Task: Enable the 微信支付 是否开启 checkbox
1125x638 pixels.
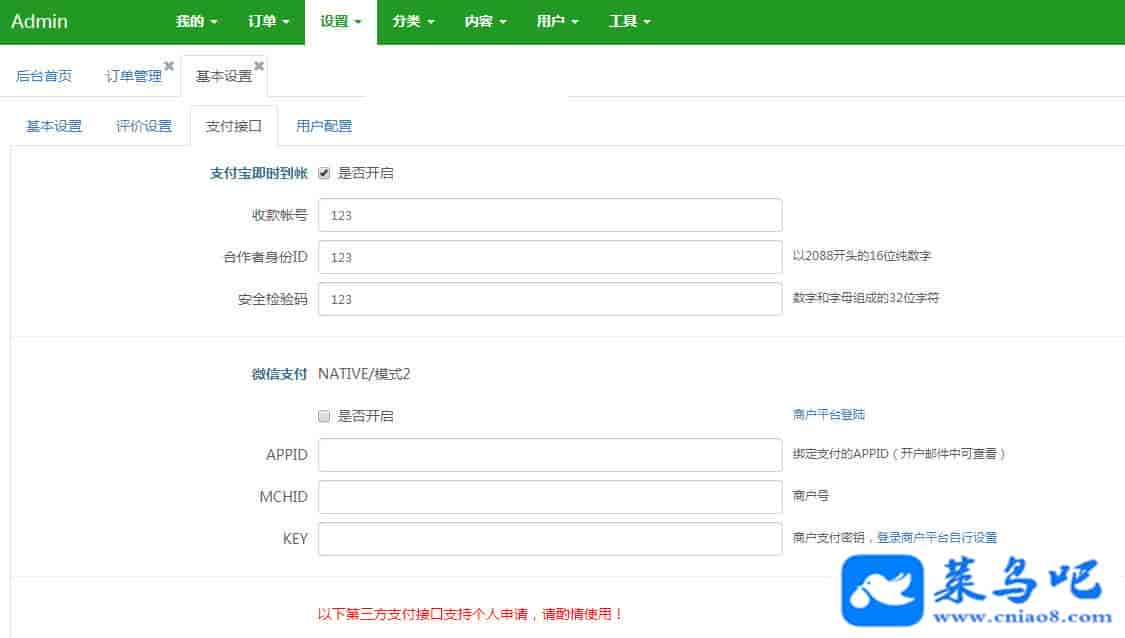Action: pyautogui.click(x=324, y=416)
